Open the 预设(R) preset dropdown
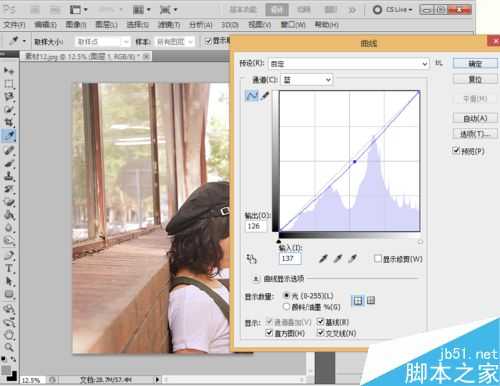 pos(349,63)
